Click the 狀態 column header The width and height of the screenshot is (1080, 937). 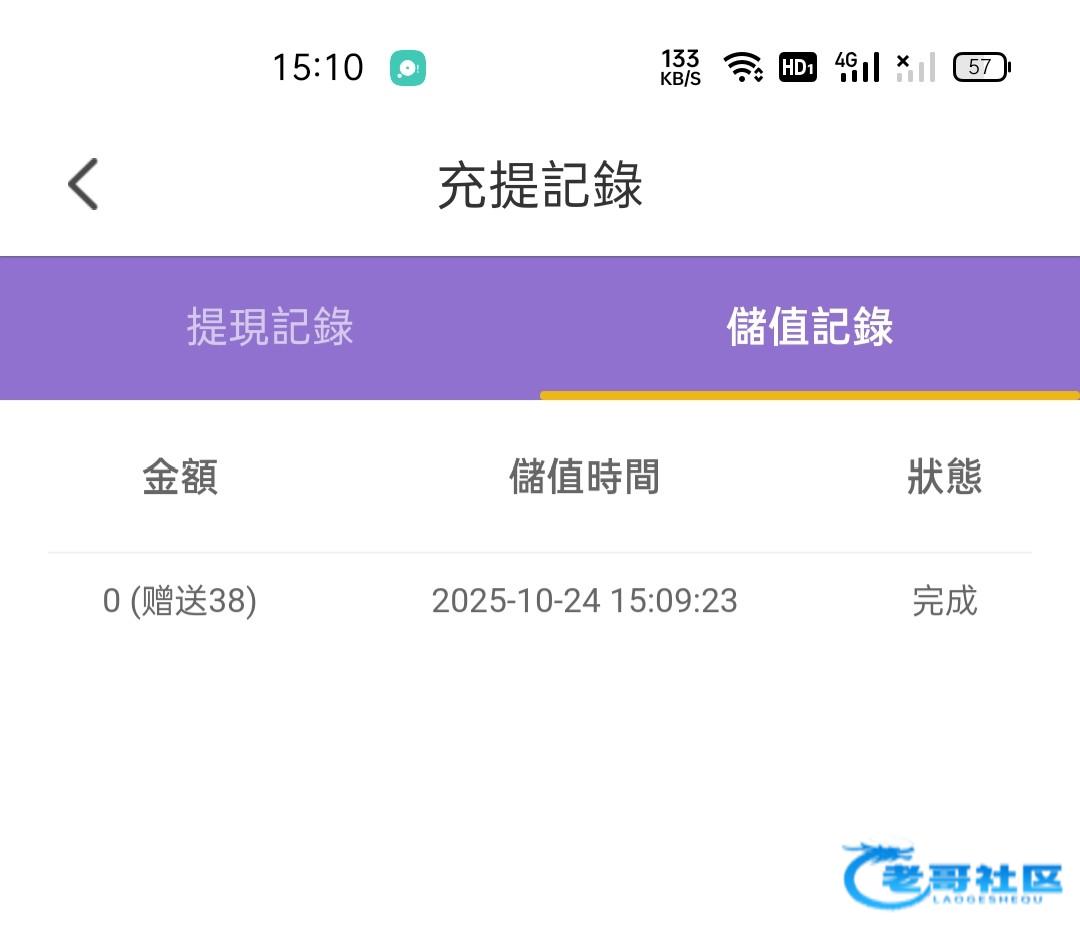pos(944,477)
